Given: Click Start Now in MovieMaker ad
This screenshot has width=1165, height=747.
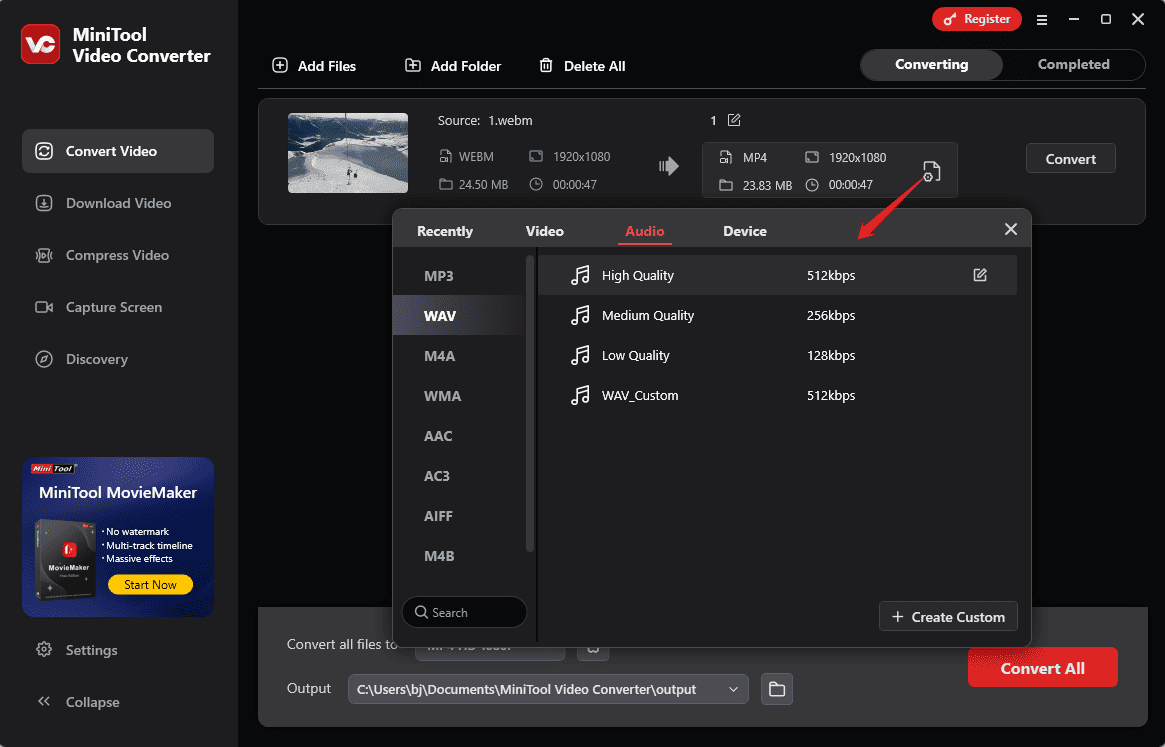Looking at the screenshot, I should (x=150, y=585).
